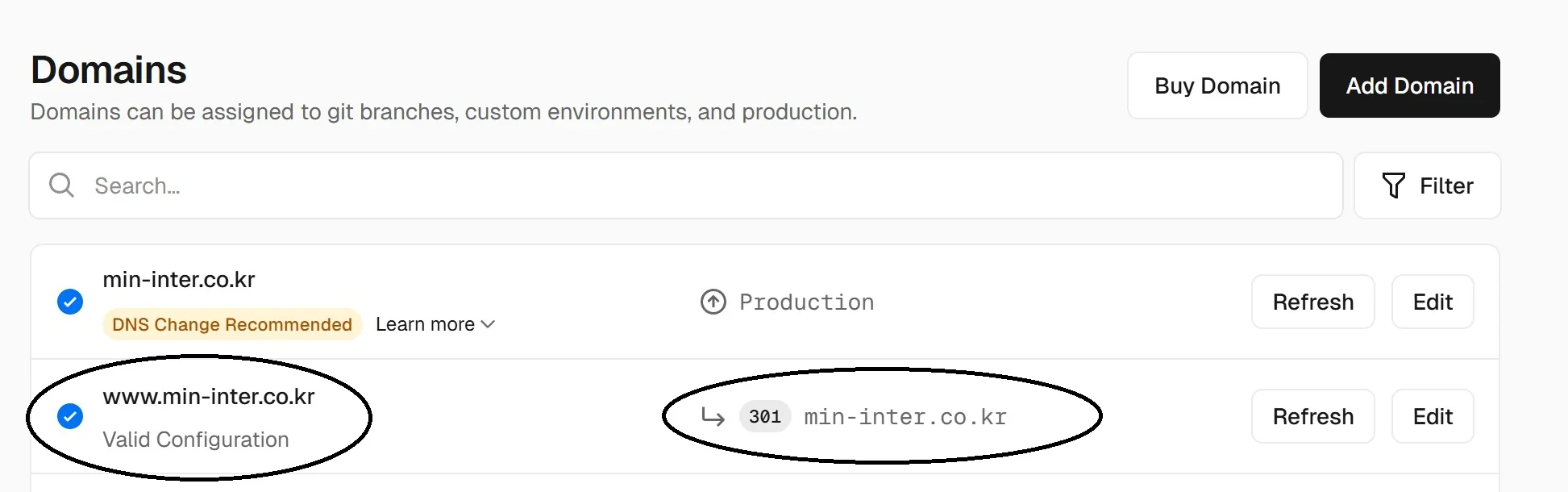Toggle selection of the www.min-inter.co.kr domain row
The width and height of the screenshot is (1568, 492).
[x=70, y=417]
